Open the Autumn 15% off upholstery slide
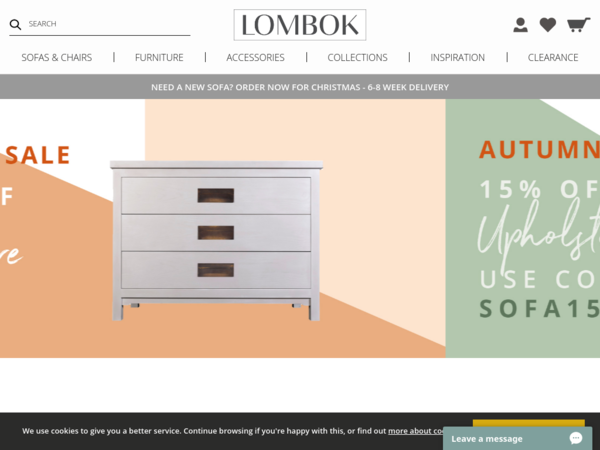Screen dimensions: 600x450 pos(523,228)
